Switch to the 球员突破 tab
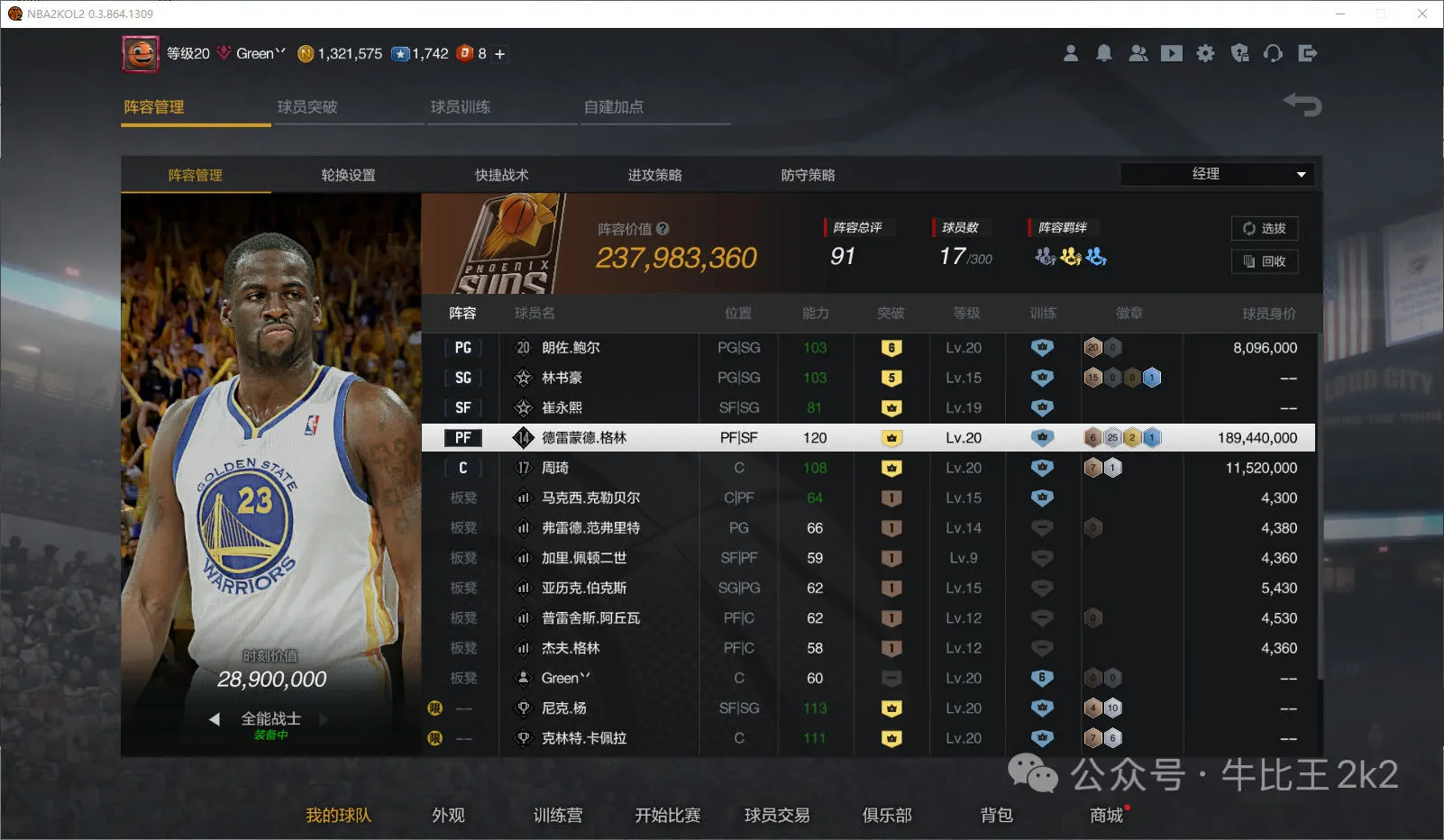The height and width of the screenshot is (840, 1444). point(307,107)
